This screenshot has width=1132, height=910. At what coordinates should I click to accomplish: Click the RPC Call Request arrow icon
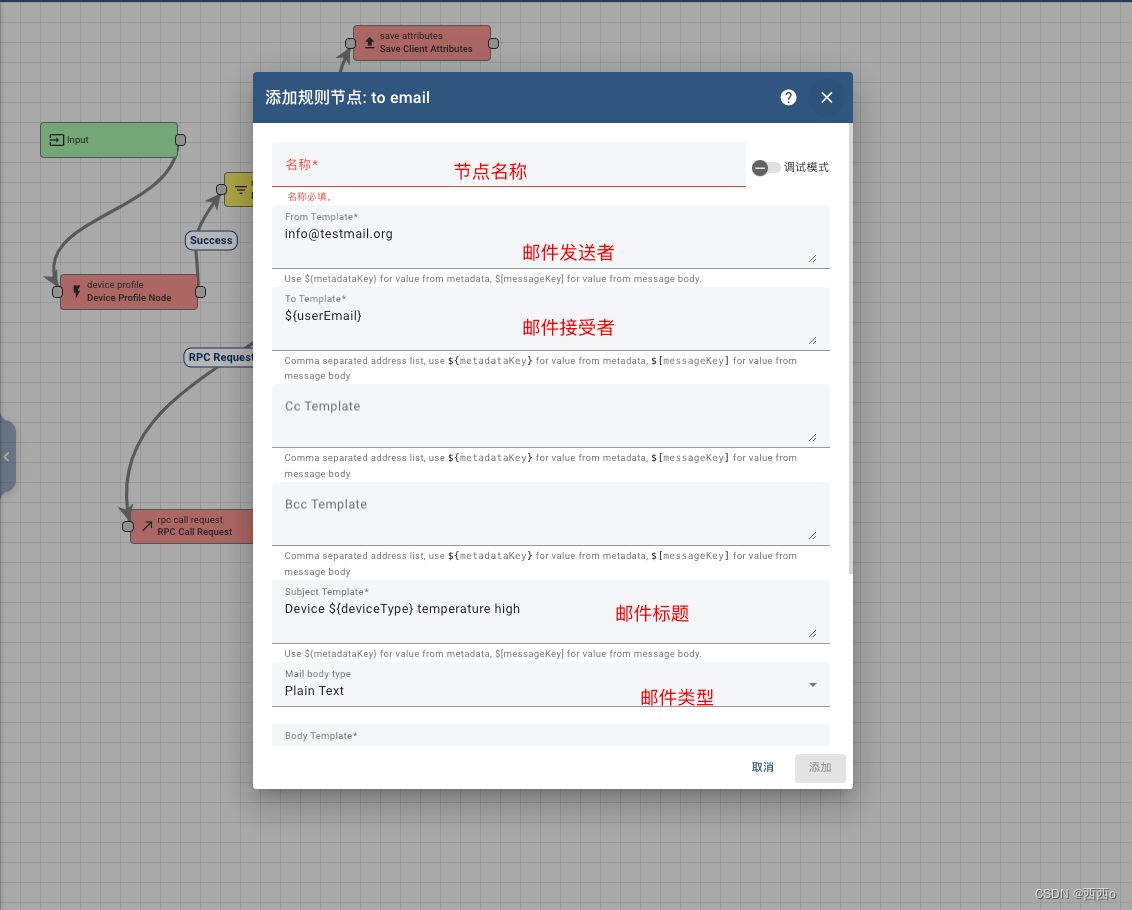point(146,526)
